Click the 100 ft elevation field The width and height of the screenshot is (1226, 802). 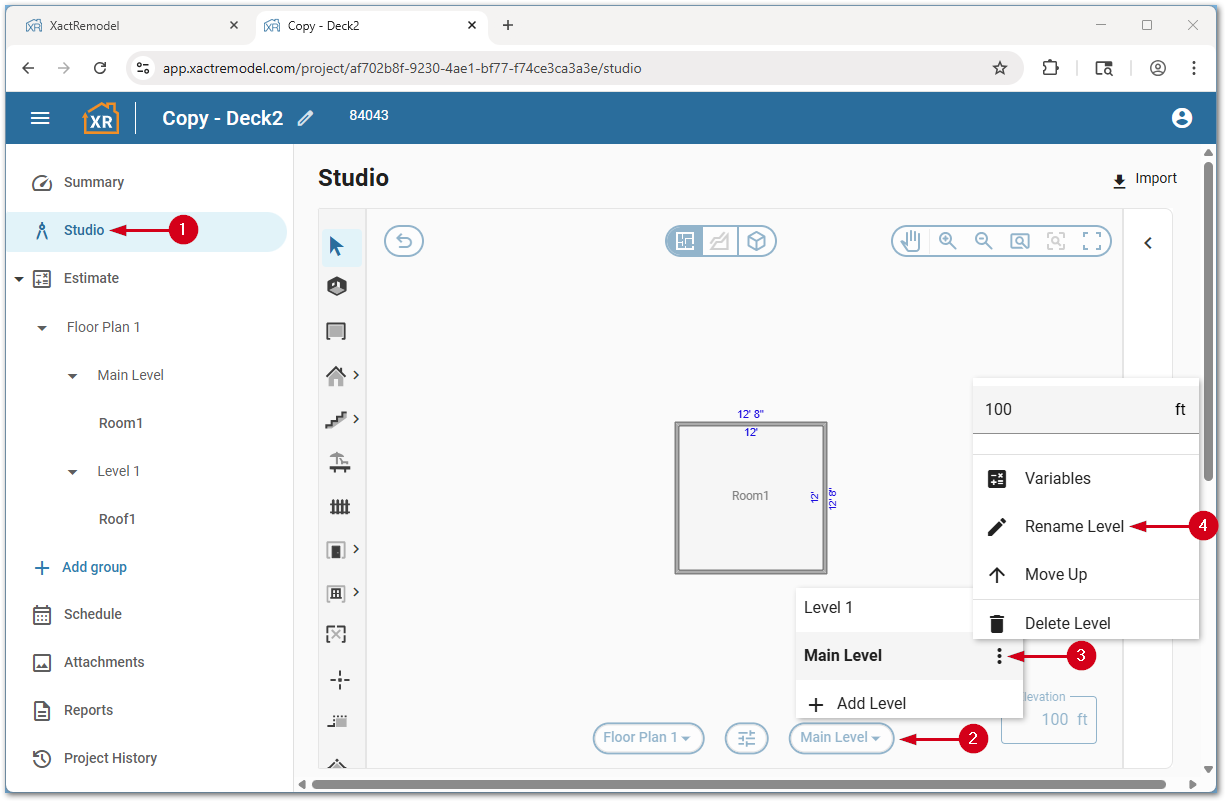[1050, 720]
